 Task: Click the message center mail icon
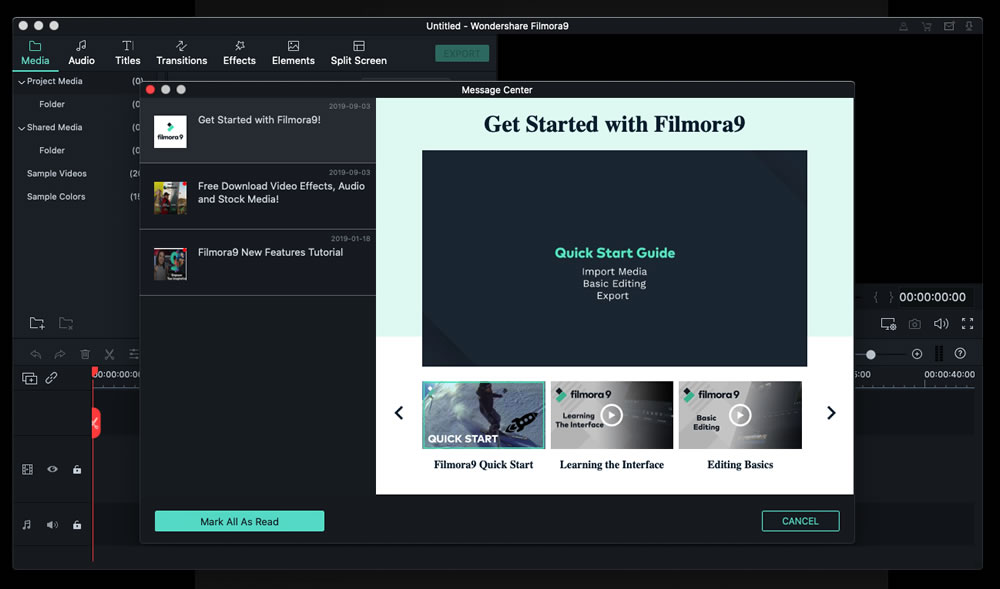949,26
